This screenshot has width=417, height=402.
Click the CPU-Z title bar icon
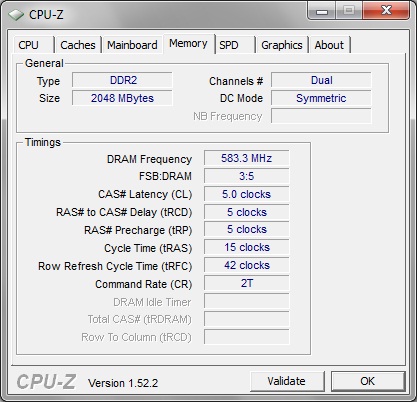pyautogui.click(x=16, y=15)
